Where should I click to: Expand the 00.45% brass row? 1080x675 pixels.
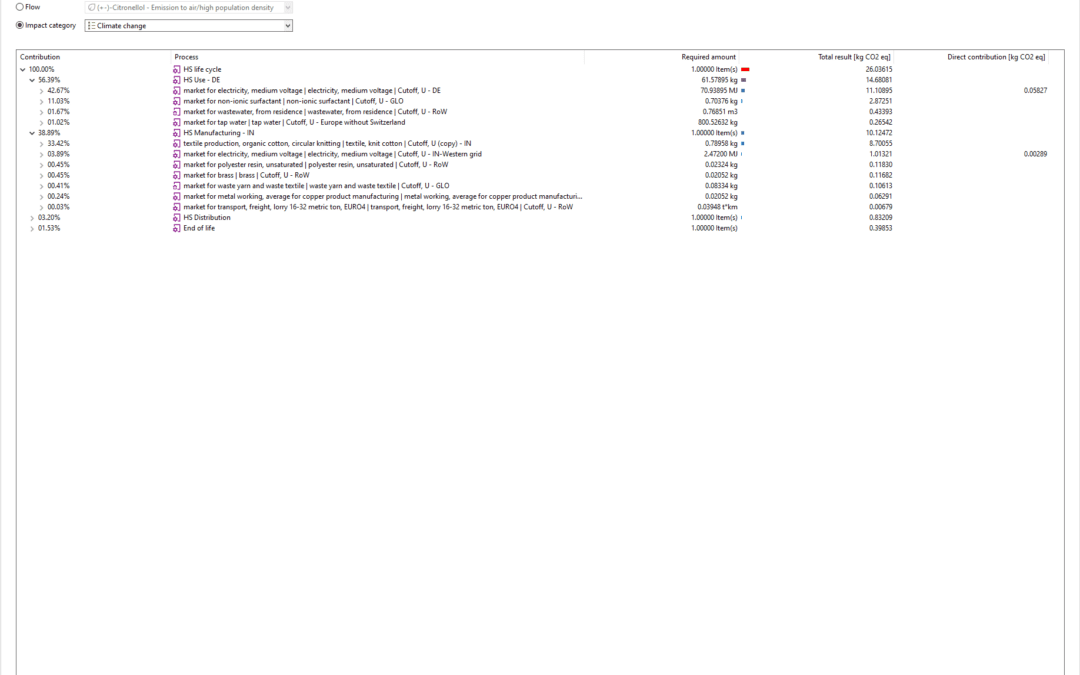coord(41,176)
